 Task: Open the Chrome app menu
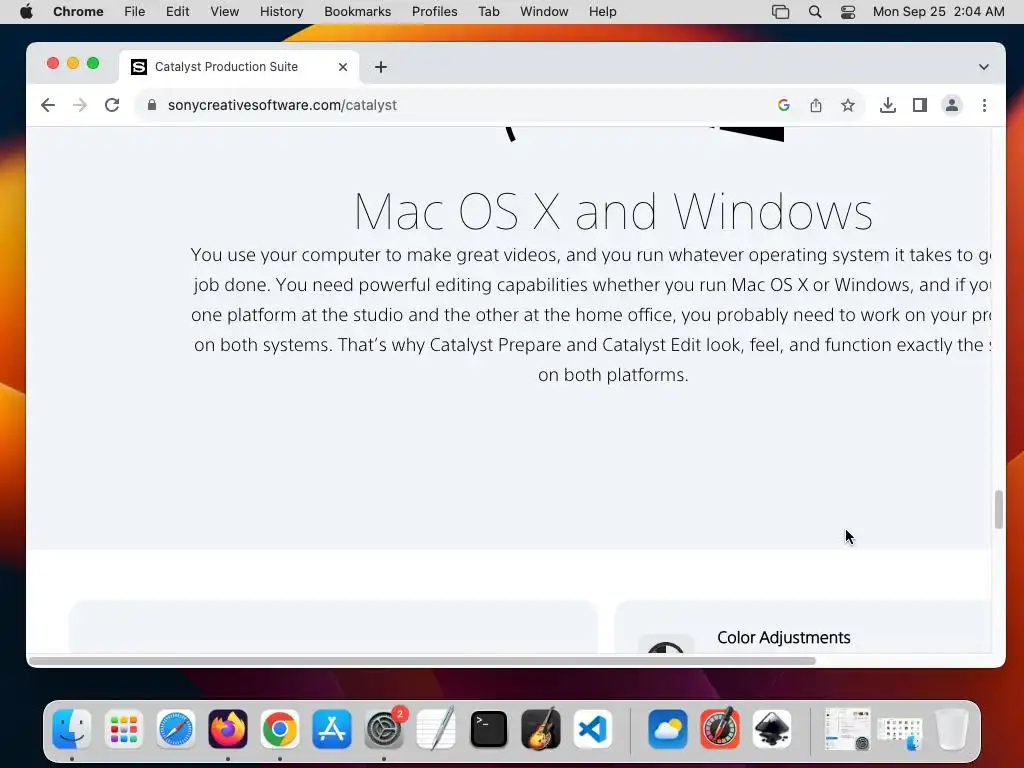(78, 12)
